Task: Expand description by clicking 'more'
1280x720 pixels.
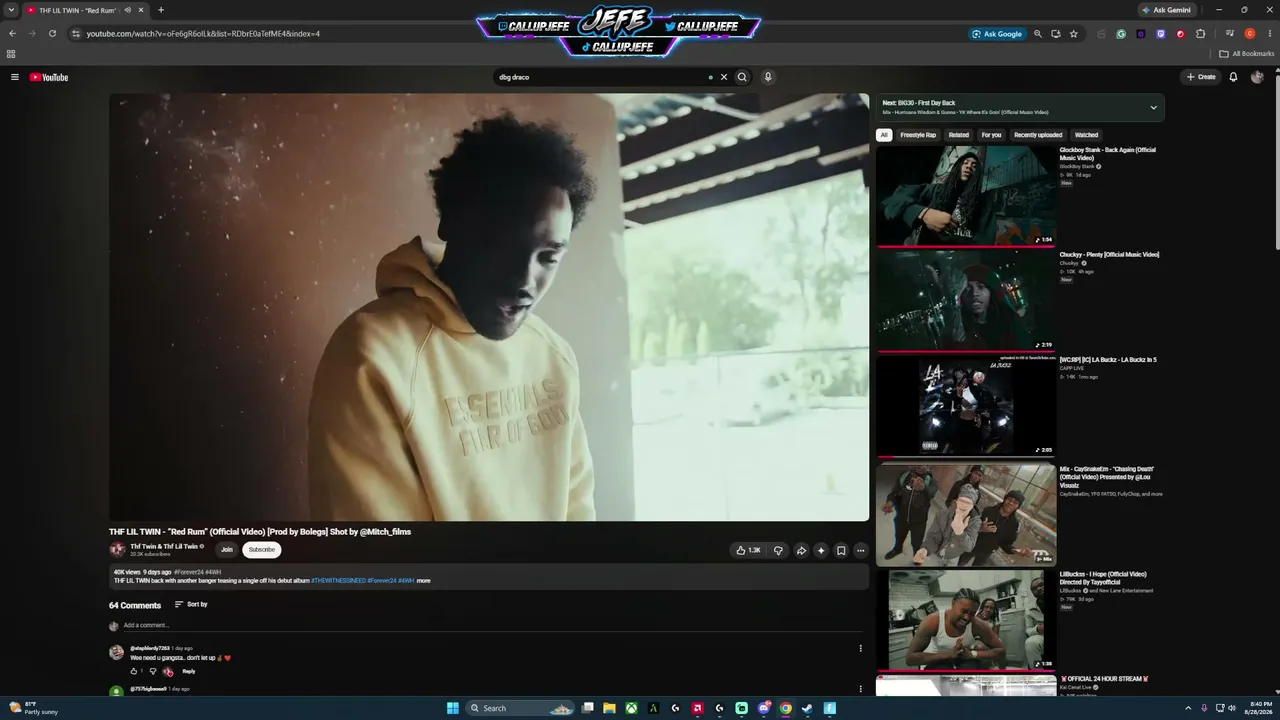Action: pyautogui.click(x=423, y=580)
